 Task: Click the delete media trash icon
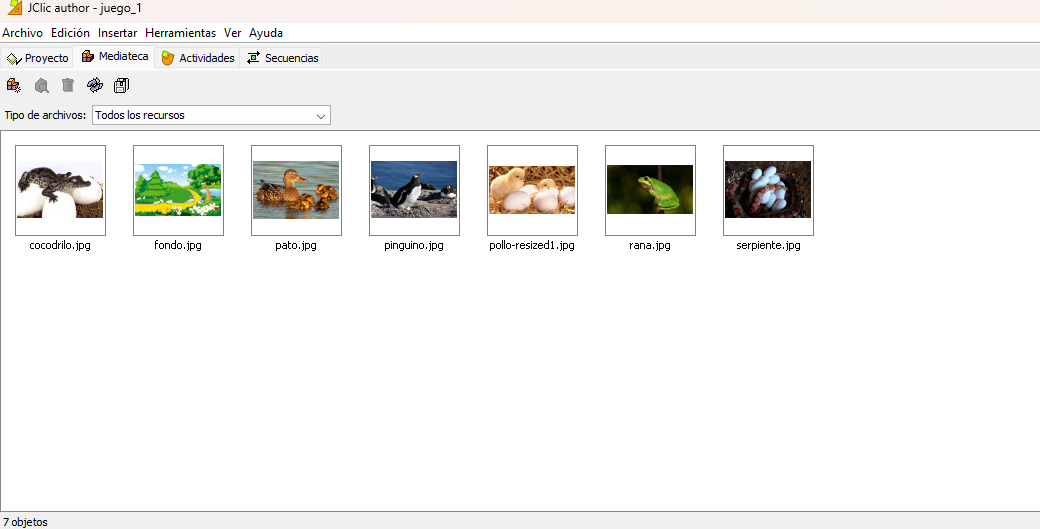[68, 86]
